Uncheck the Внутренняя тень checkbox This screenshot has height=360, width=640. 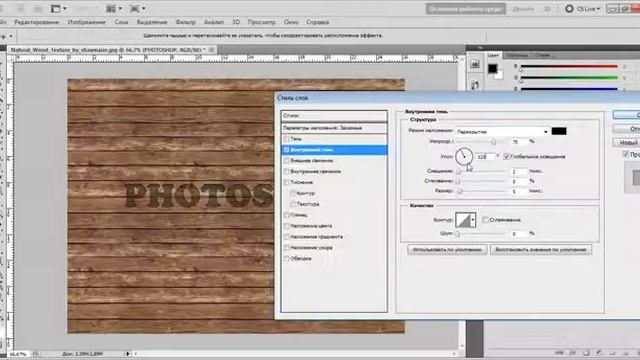287,150
